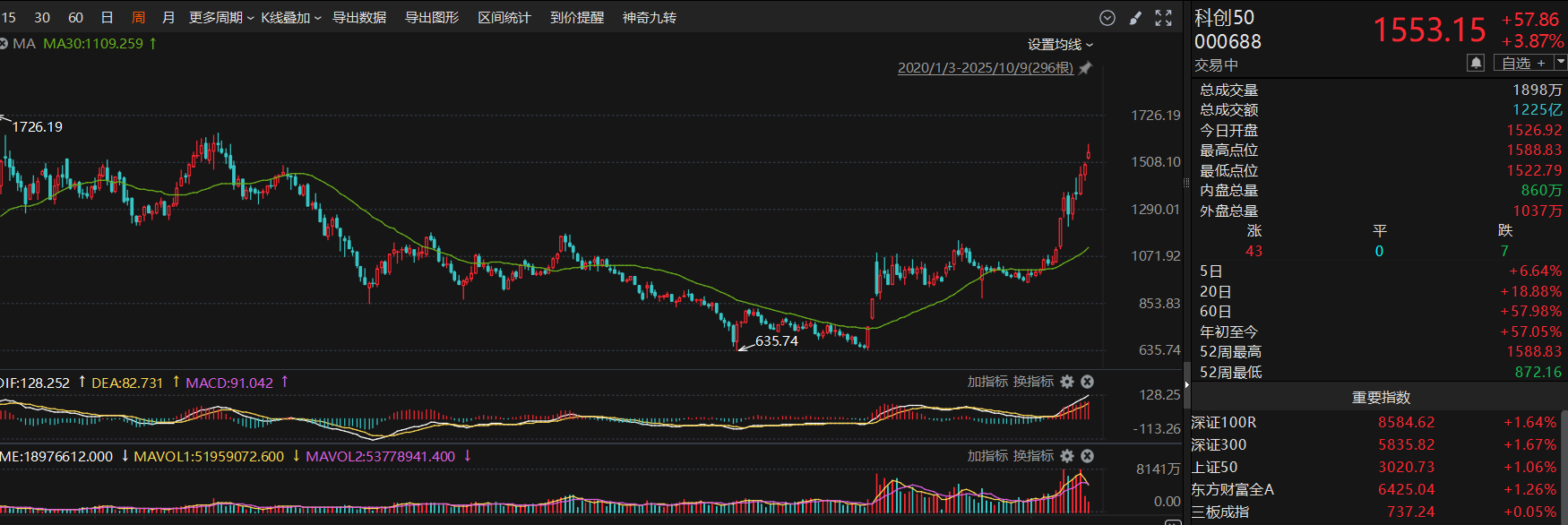Screen dimensions: 1568x525
Task: Toggle the 神奇九转 indicator
Action: 650,18
